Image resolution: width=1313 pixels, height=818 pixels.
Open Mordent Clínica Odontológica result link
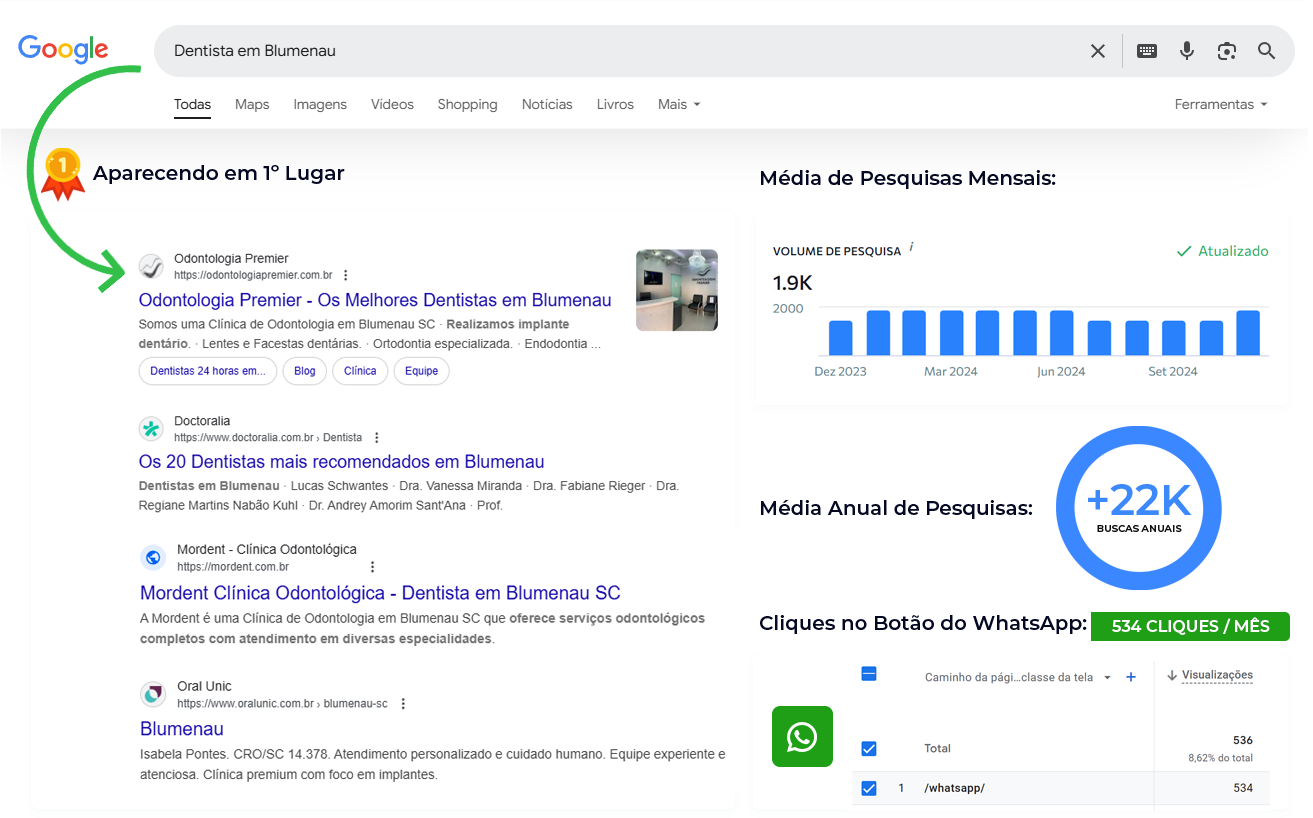[x=380, y=593]
